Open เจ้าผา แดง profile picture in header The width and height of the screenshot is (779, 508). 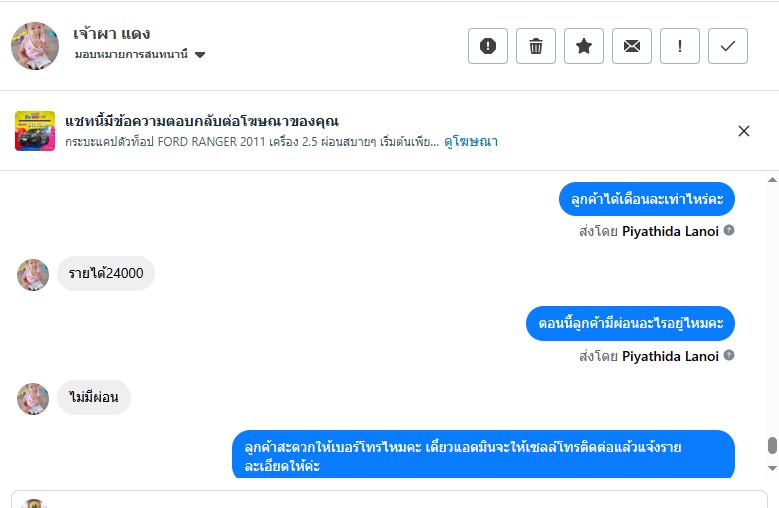click(35, 46)
